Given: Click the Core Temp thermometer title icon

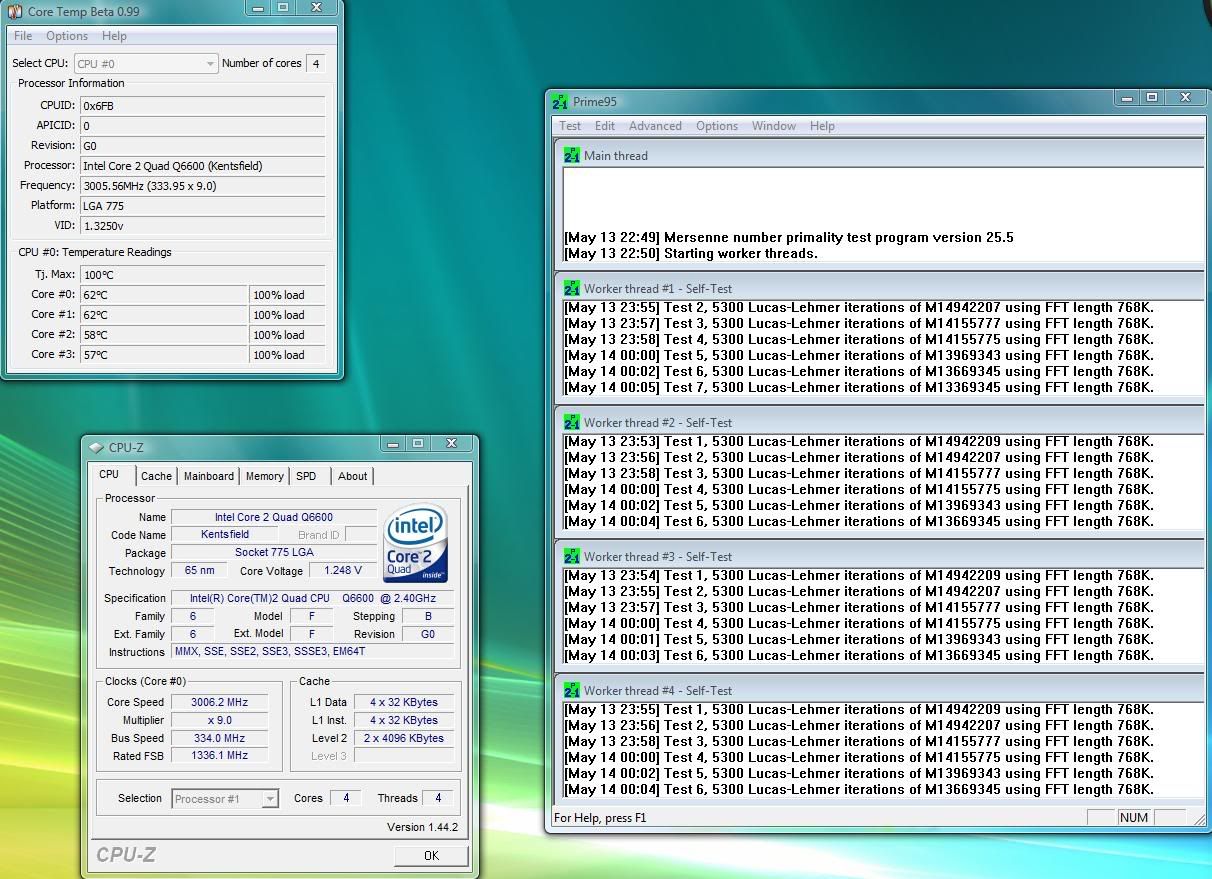Looking at the screenshot, I should pos(15,11).
